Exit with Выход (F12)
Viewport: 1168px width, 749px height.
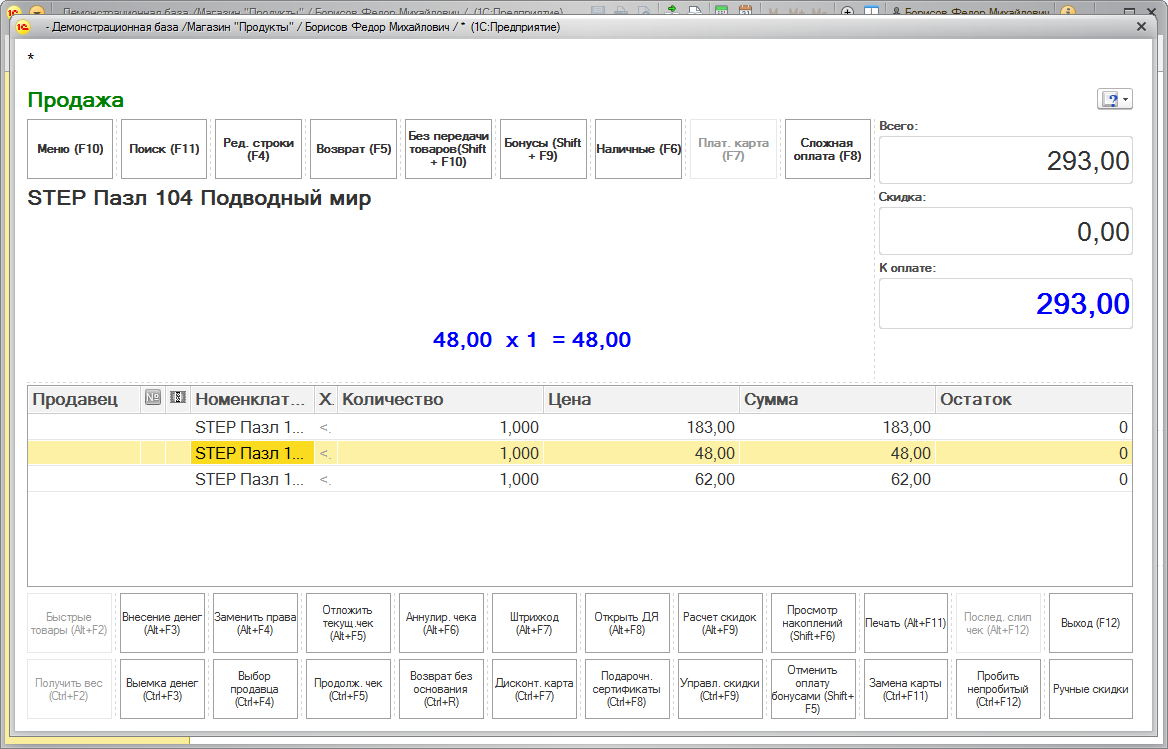(x=1091, y=623)
